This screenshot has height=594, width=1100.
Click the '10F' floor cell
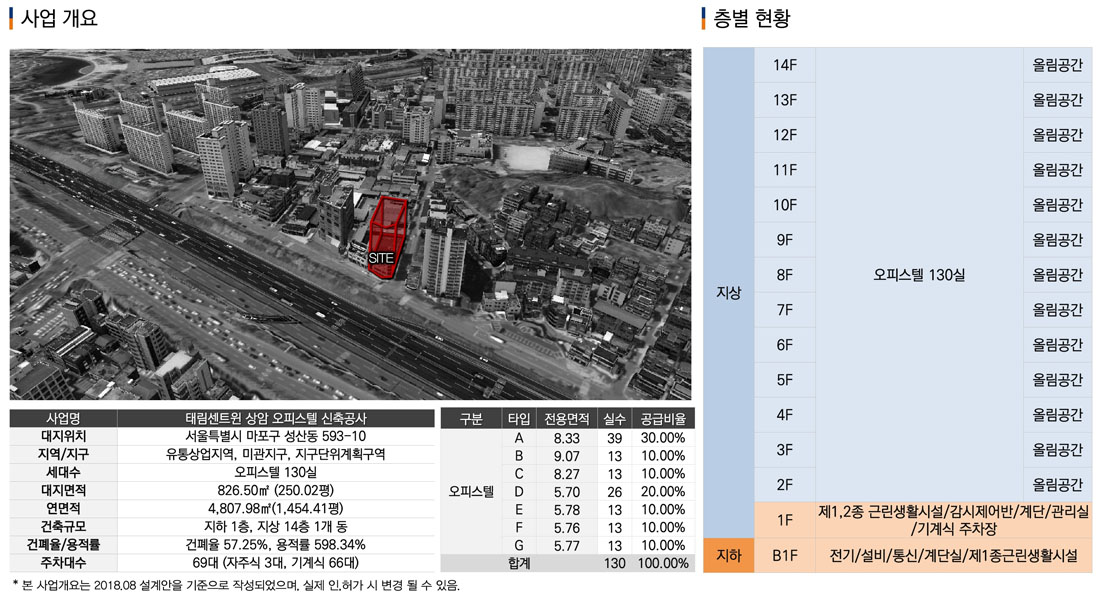(x=785, y=205)
